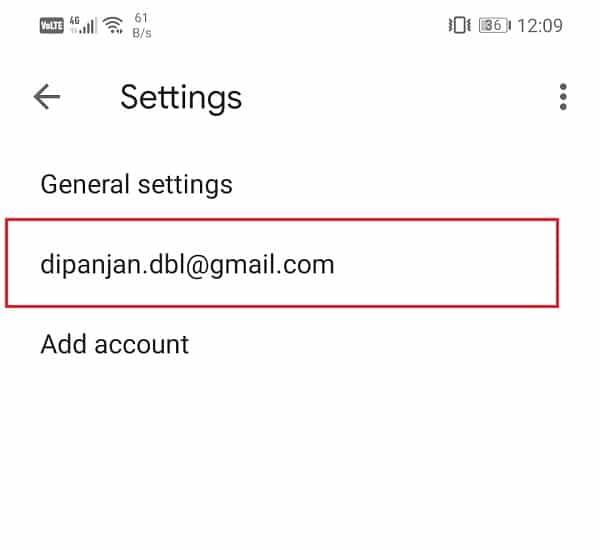Go back using the left arrow
This screenshot has width=600, height=550.
[47, 96]
